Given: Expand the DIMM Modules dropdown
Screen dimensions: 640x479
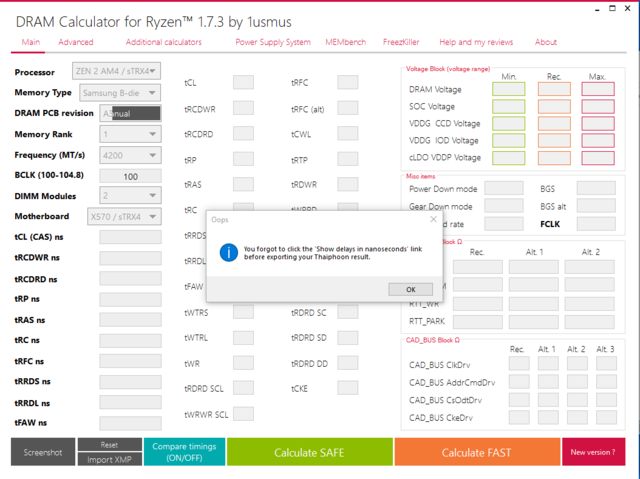Looking at the screenshot, I should click(x=130, y=195).
